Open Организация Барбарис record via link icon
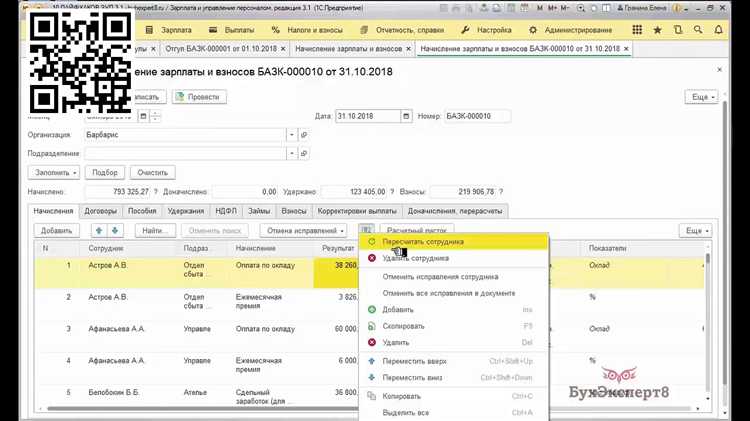 pos(304,135)
